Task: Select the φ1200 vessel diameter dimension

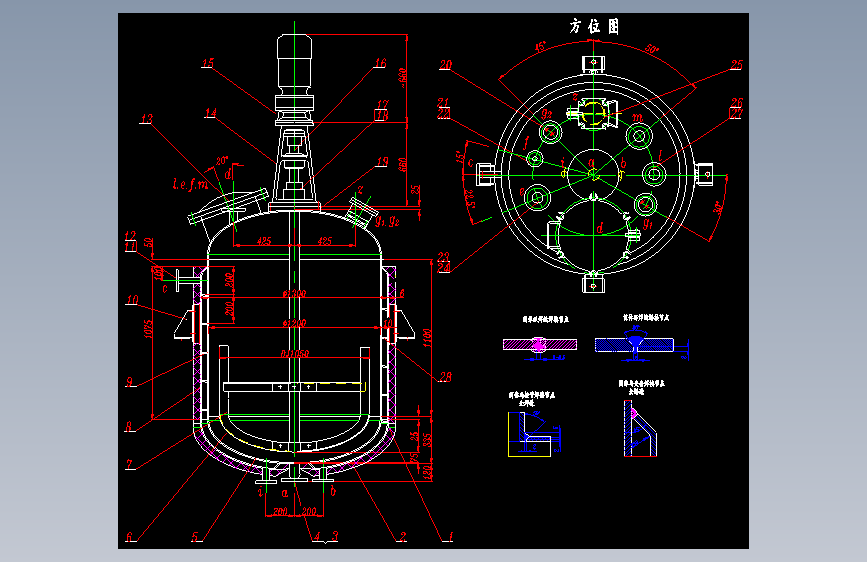Action: (294, 322)
